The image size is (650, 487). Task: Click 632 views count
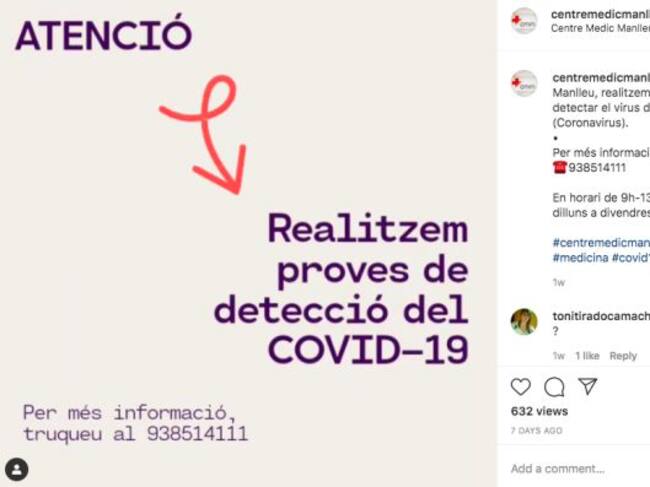[x=539, y=411]
